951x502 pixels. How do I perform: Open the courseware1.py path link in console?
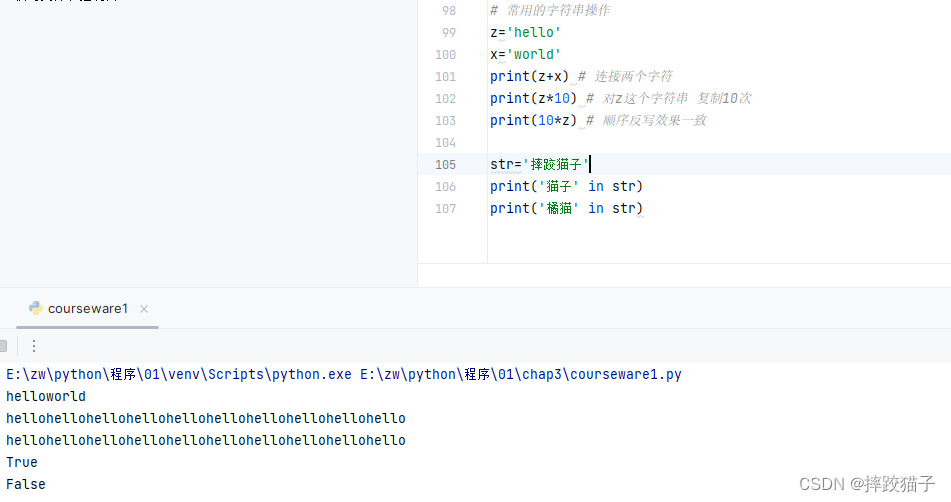pyautogui.click(x=521, y=374)
